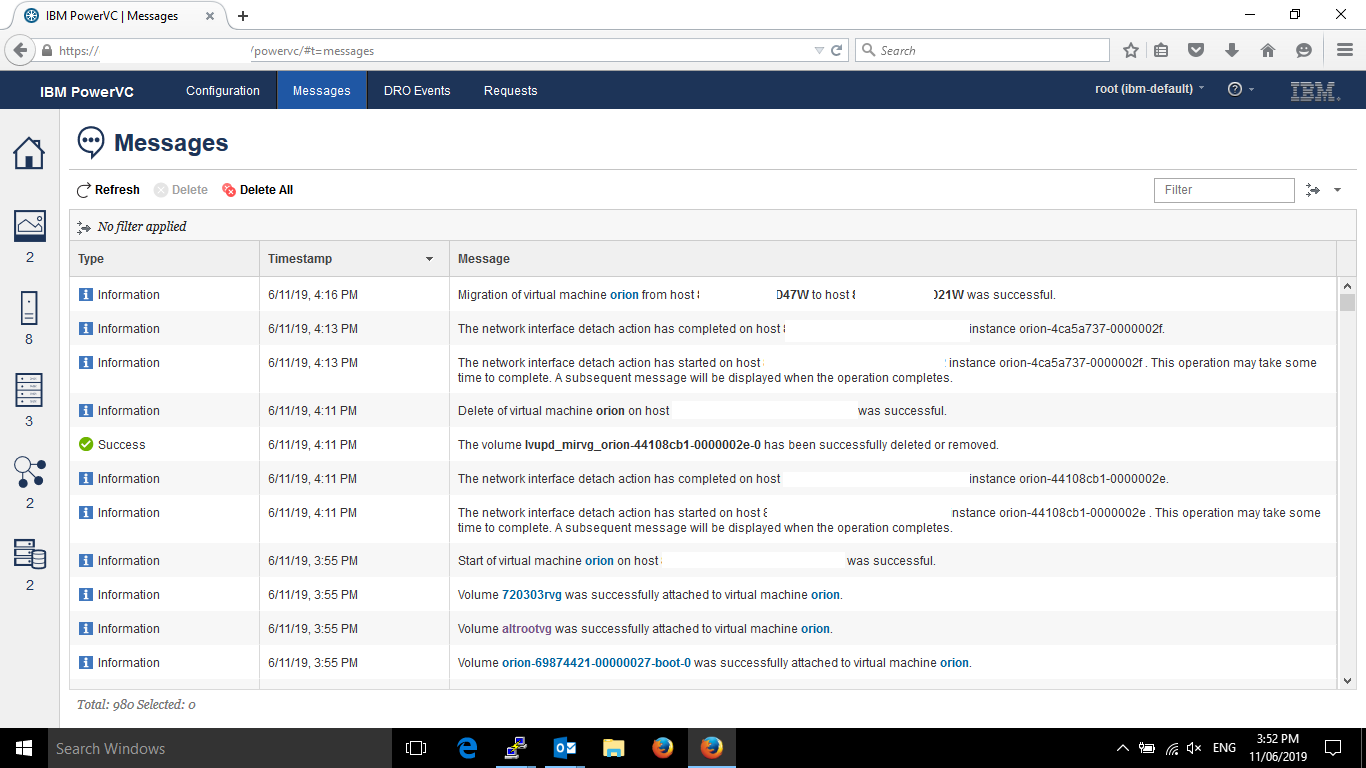Switch to the DRO Events tab

tap(417, 90)
